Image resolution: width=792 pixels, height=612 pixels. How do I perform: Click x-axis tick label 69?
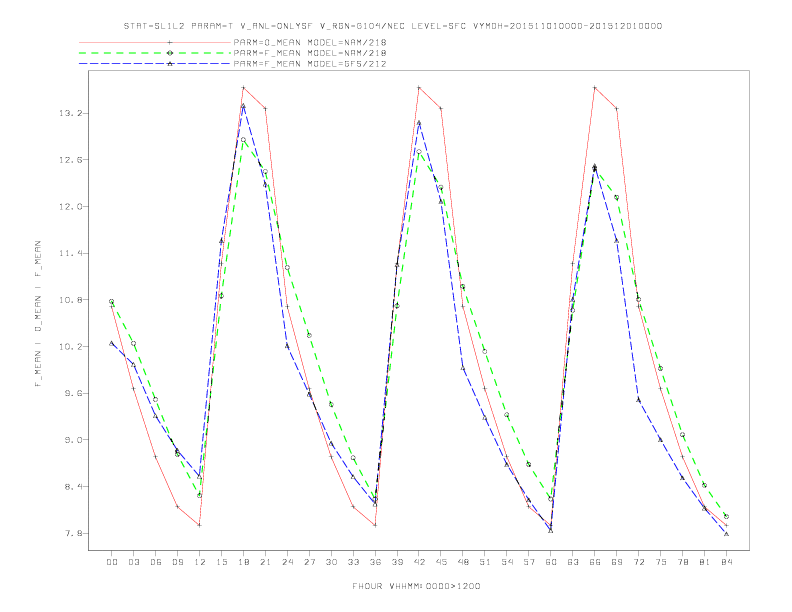coord(617,562)
